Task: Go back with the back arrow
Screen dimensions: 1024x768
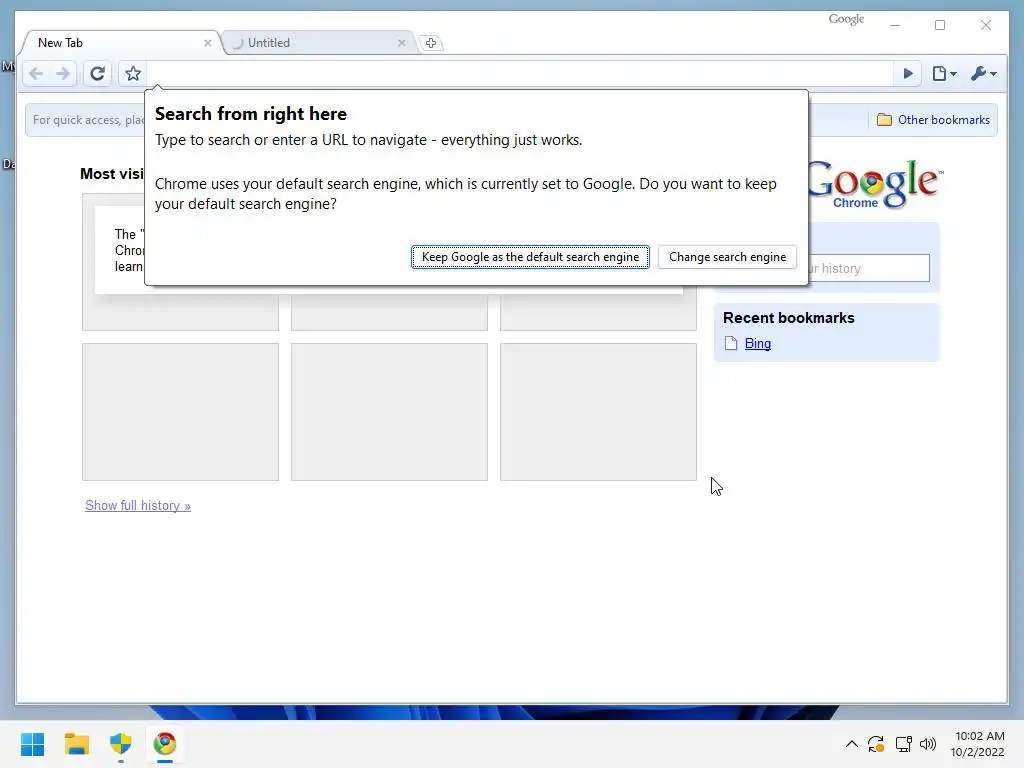Action: point(37,74)
